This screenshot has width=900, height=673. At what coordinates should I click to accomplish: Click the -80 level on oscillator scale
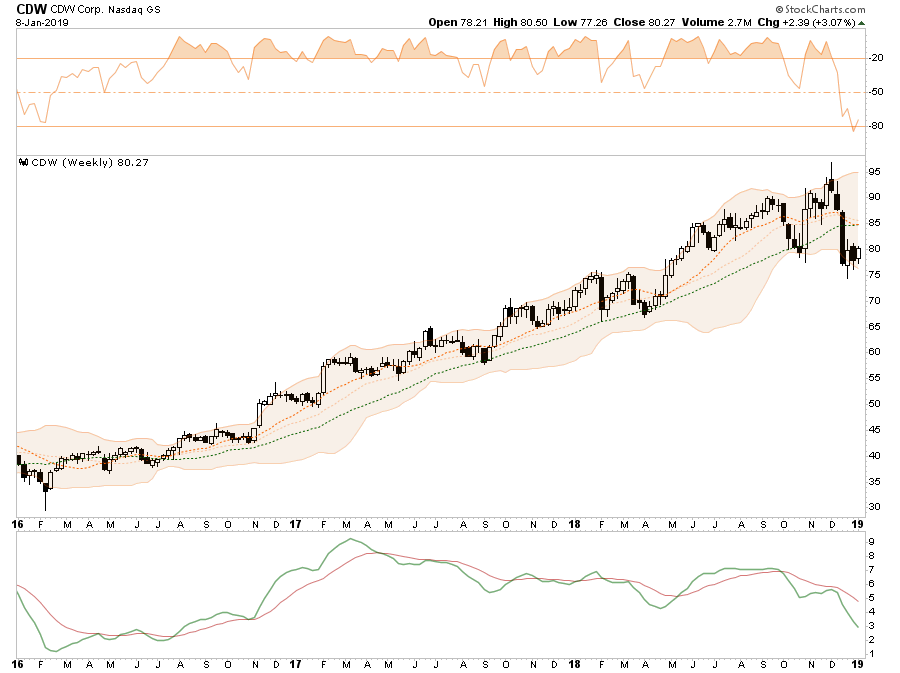[x=876, y=126]
